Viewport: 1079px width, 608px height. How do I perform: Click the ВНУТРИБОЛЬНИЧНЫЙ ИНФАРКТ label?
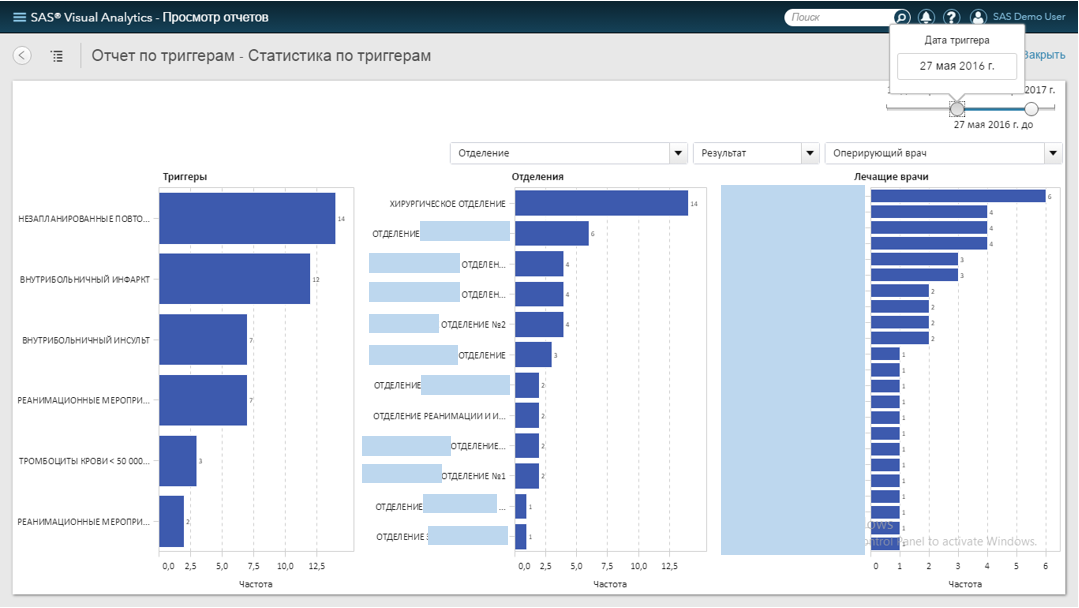click(x=85, y=279)
